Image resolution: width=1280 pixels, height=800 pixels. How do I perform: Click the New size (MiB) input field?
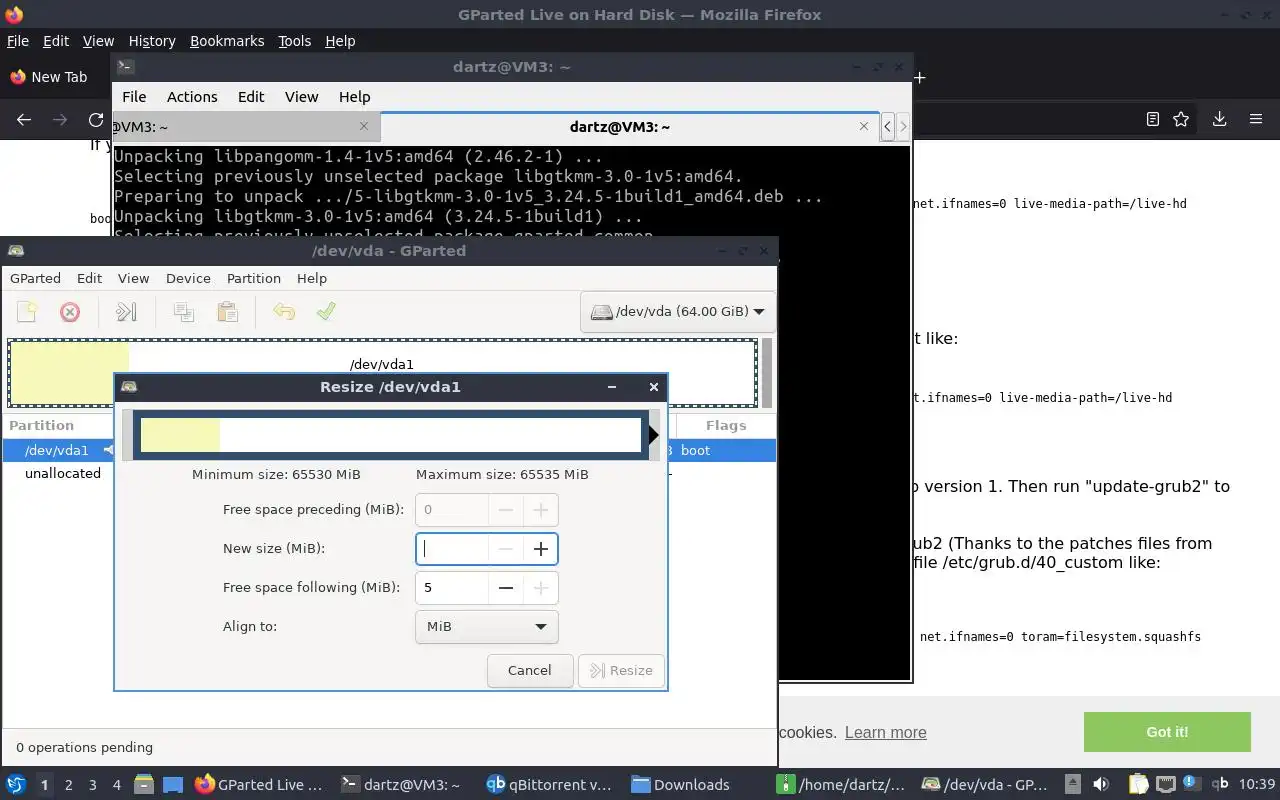[x=452, y=548]
